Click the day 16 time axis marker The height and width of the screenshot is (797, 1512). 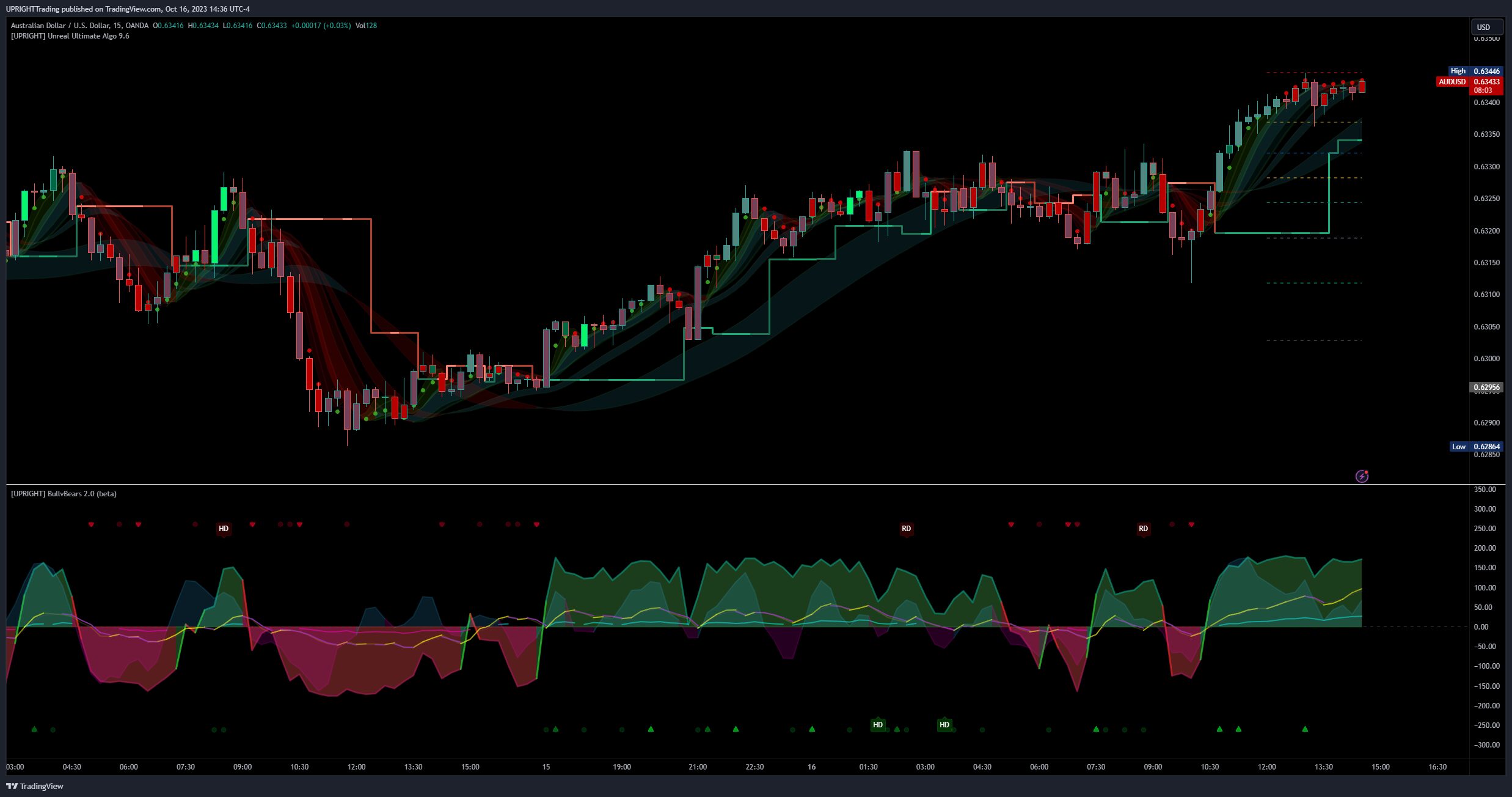click(811, 767)
